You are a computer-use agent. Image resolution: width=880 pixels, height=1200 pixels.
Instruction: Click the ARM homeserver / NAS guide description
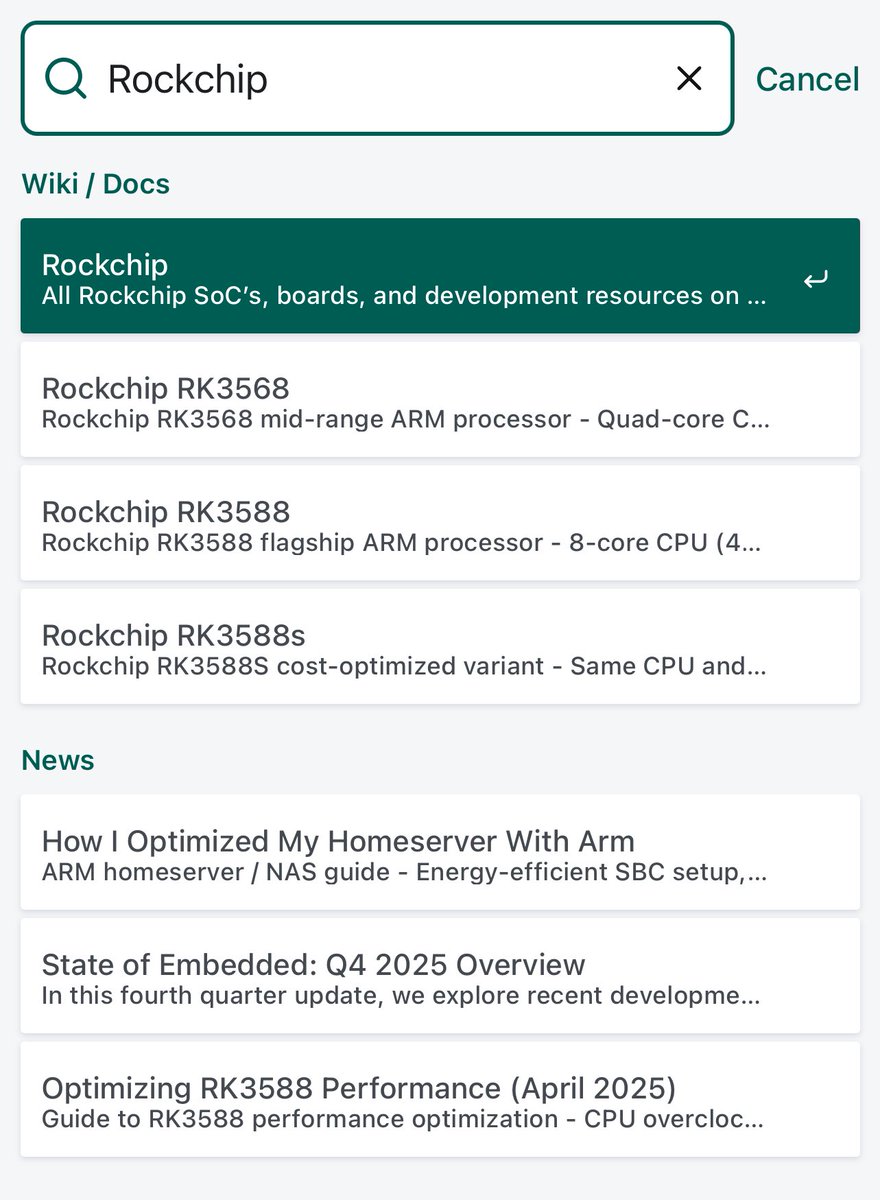[404, 872]
